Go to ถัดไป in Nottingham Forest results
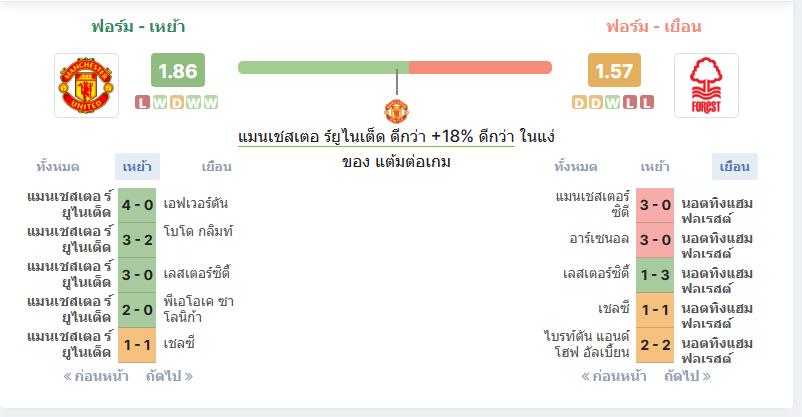Screen dimensions: 802x417 point(687,377)
